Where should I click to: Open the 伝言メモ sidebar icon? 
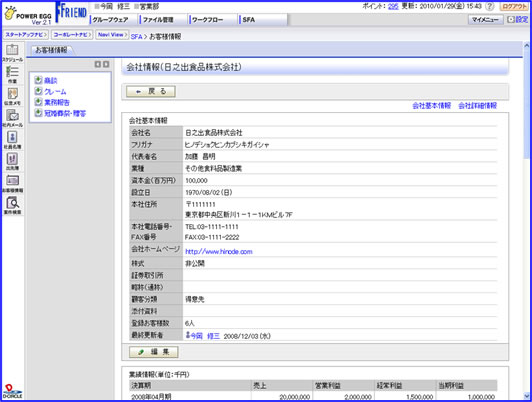[13, 96]
